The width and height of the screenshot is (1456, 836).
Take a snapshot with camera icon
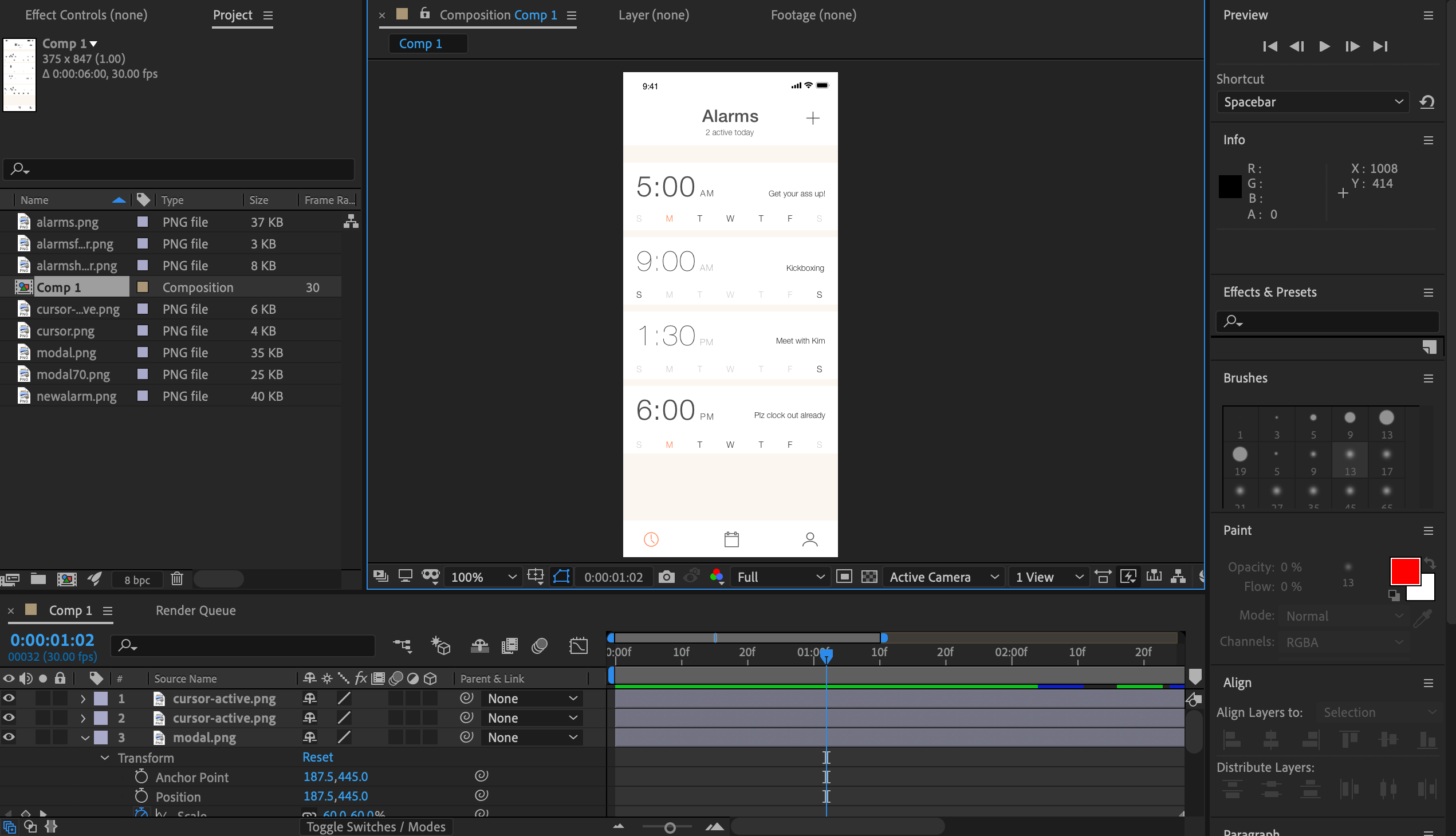click(x=666, y=577)
